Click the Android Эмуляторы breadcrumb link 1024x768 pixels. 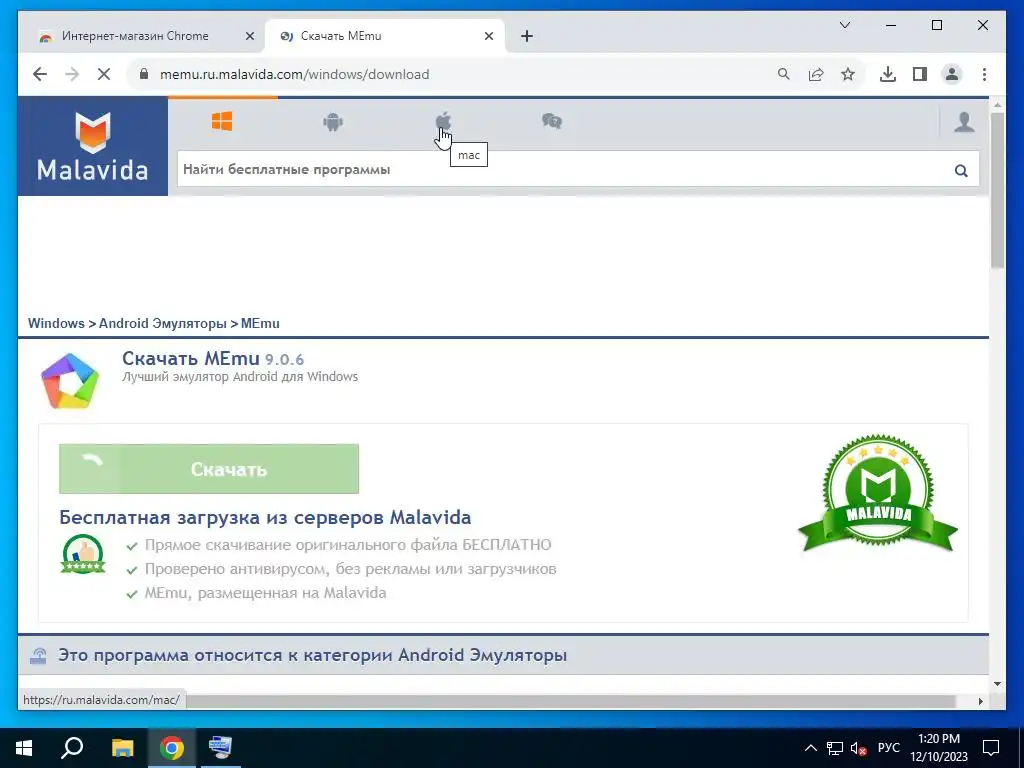pos(163,323)
